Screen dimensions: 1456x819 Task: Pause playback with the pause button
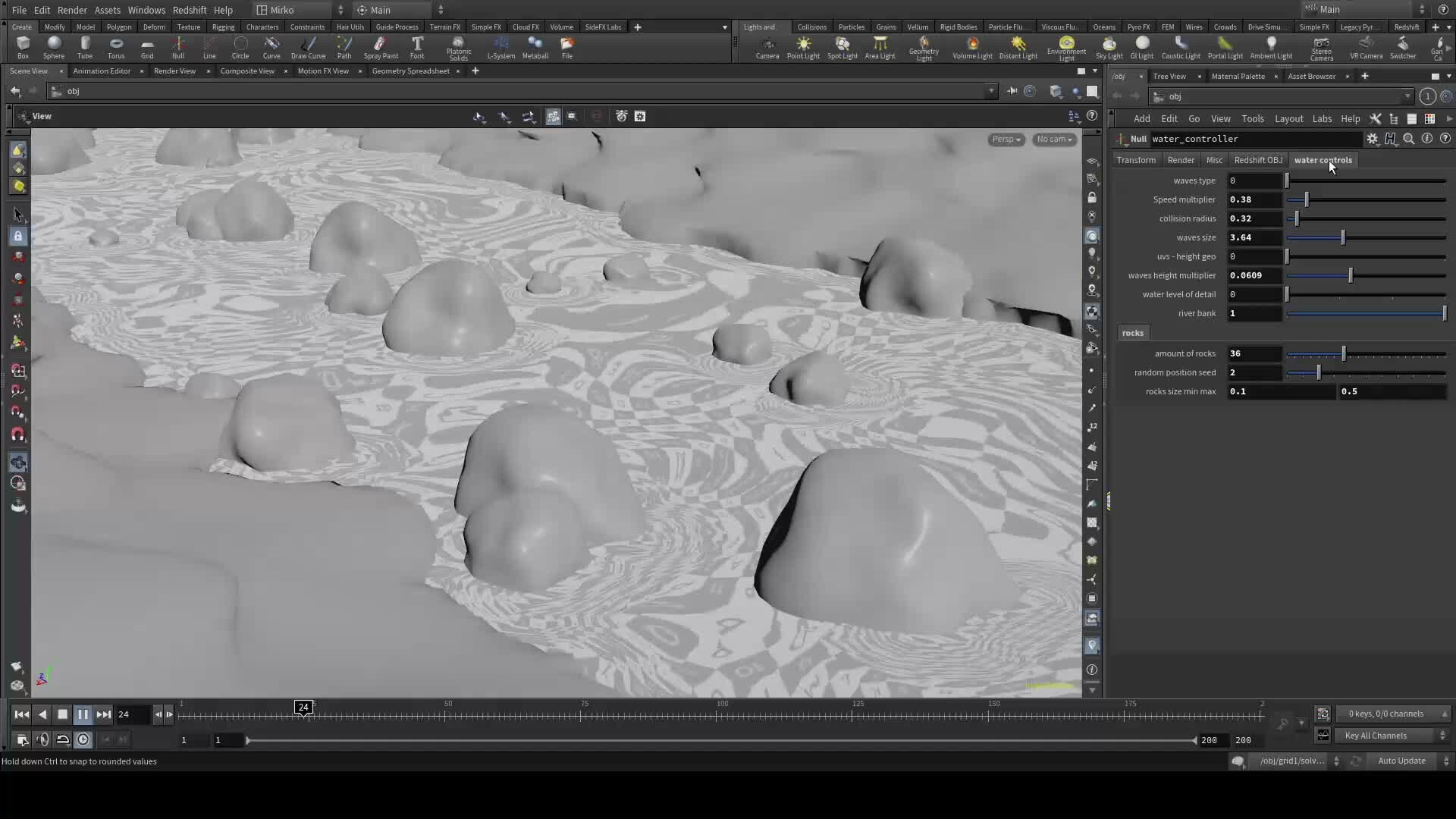point(83,714)
